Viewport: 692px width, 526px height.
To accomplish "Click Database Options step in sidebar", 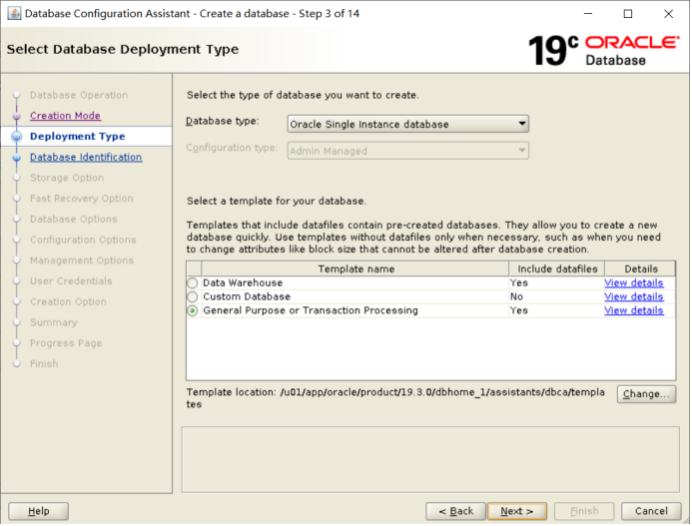I will click(74, 219).
